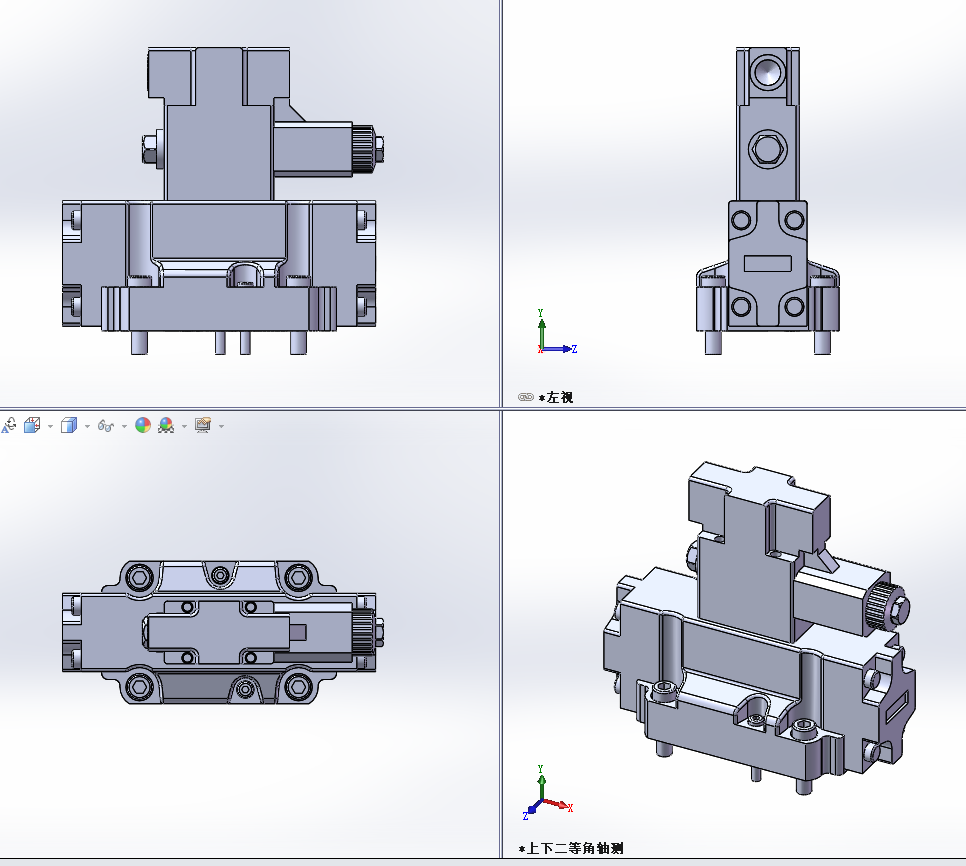This screenshot has height=866, width=966.
Task: Select the Display Style cube icon
Action: pyautogui.click(x=68, y=425)
